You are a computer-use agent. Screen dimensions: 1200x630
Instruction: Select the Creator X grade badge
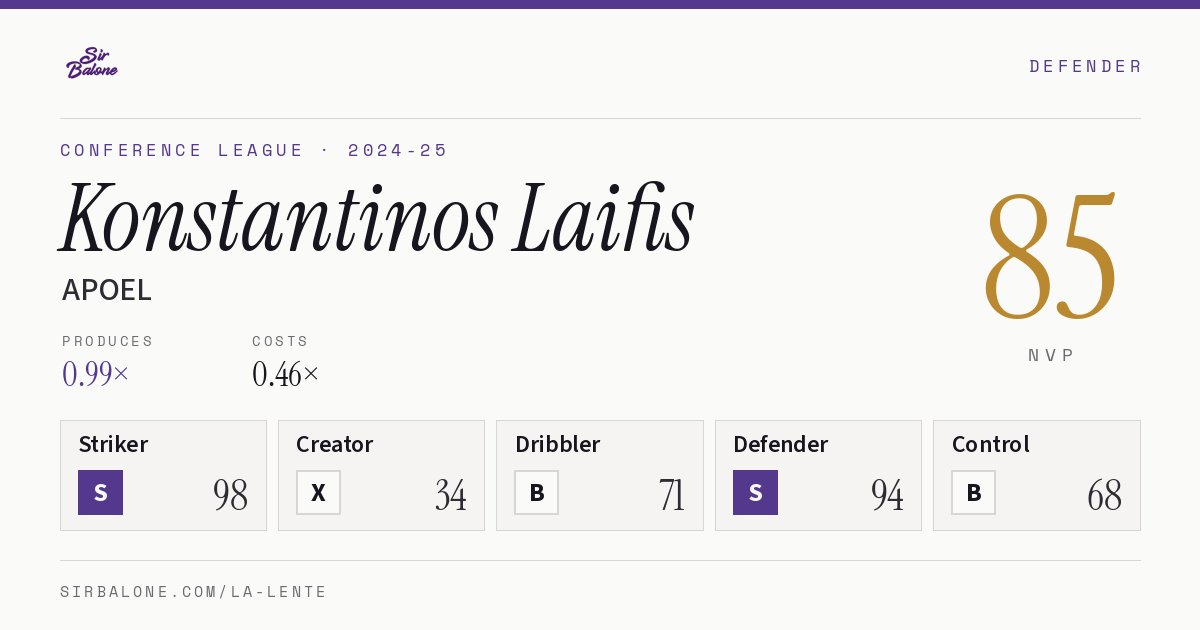point(318,492)
